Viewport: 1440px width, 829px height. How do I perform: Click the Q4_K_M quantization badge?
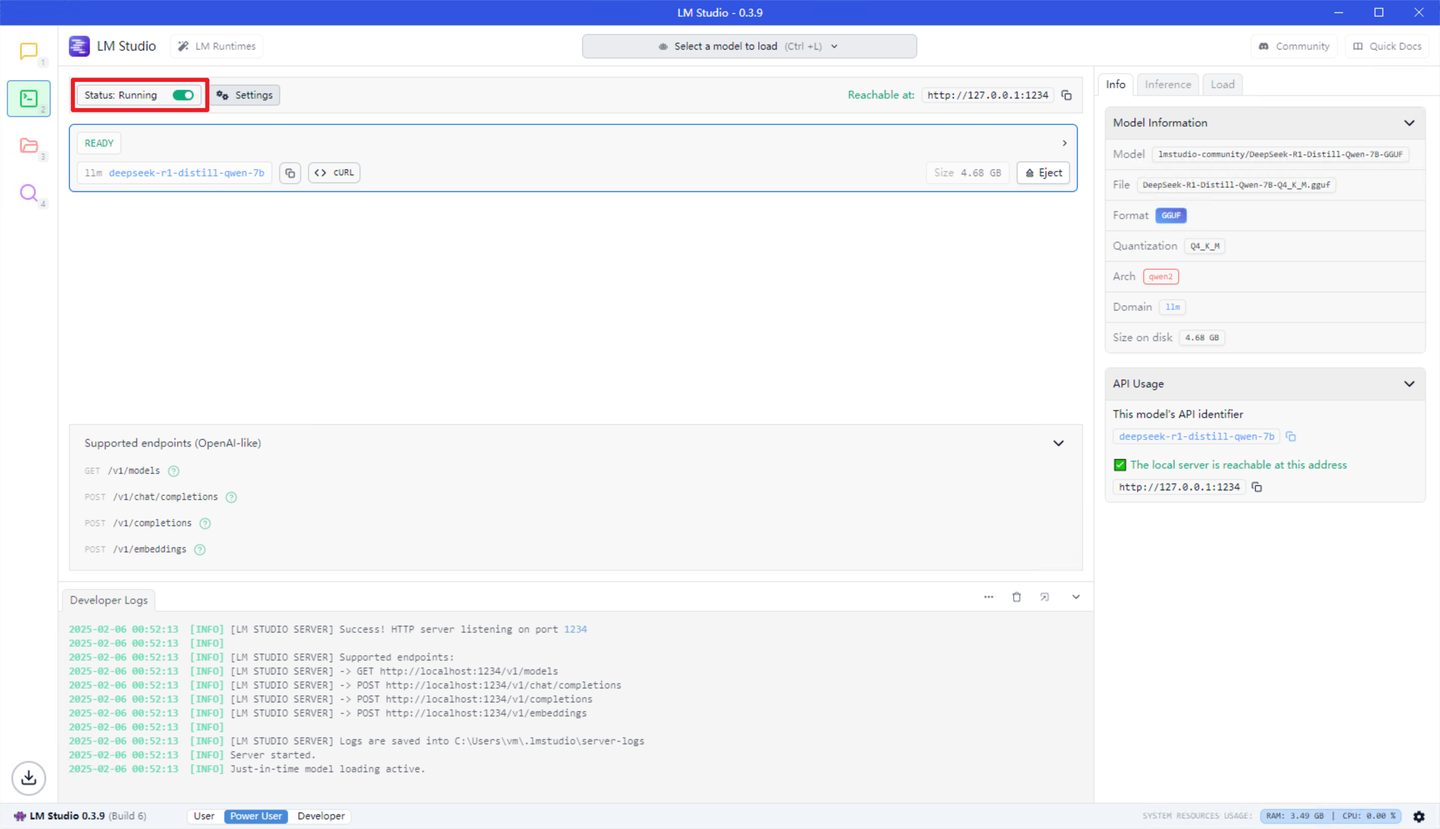point(1205,246)
